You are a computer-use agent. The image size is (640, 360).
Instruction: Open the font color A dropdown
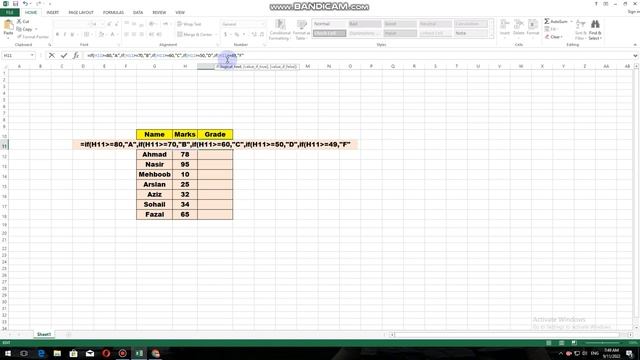(118, 34)
